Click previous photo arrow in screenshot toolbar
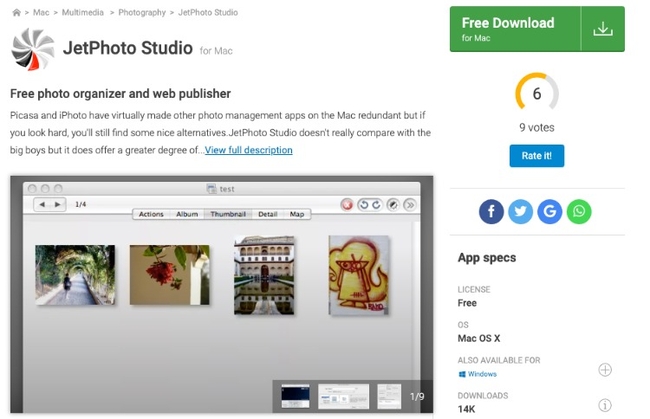The image size is (650, 419). tap(42, 204)
